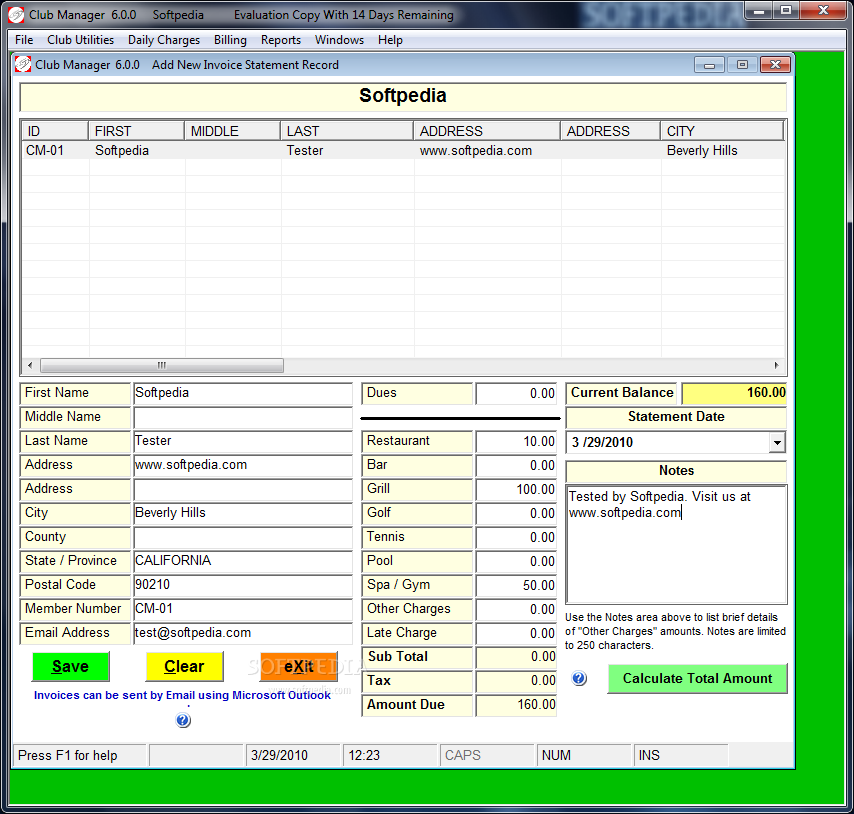Screen dimensions: 854x814
Task: Click the Restaurant amount field 10.00
Action: [x=516, y=441]
